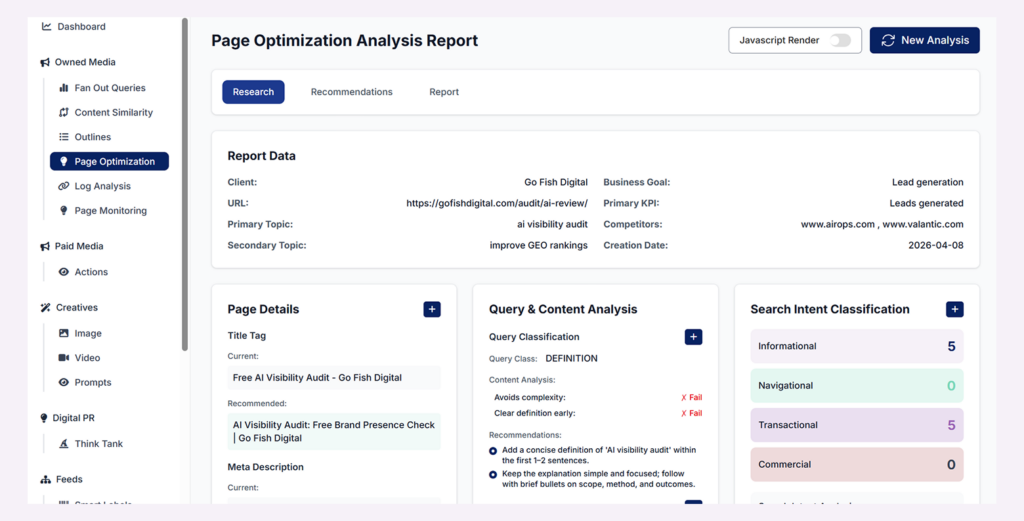Click the Video camera icon under Creatives
This screenshot has width=1024, height=521.
click(64, 358)
